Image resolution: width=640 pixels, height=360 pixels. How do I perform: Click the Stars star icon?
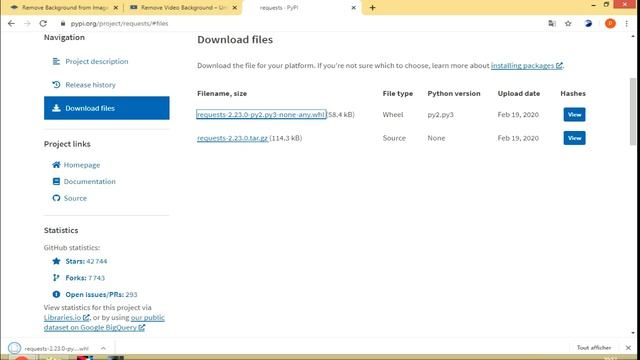(56, 261)
